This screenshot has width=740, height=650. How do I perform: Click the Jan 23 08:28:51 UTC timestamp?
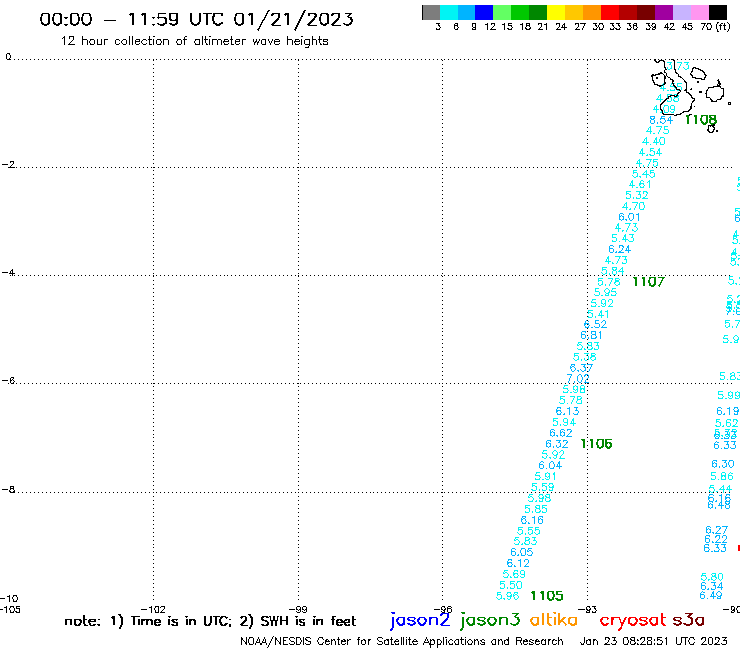654,642
